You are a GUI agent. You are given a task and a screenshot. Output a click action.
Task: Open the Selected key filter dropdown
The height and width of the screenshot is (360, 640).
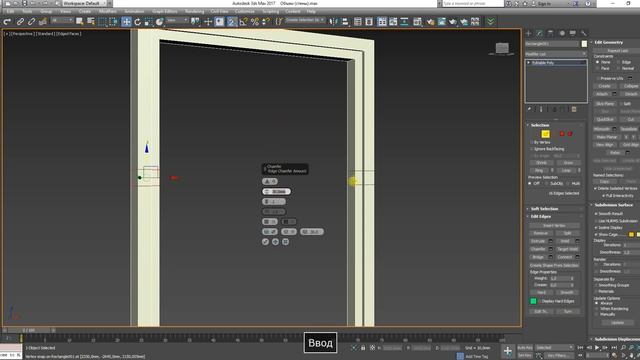554,348
